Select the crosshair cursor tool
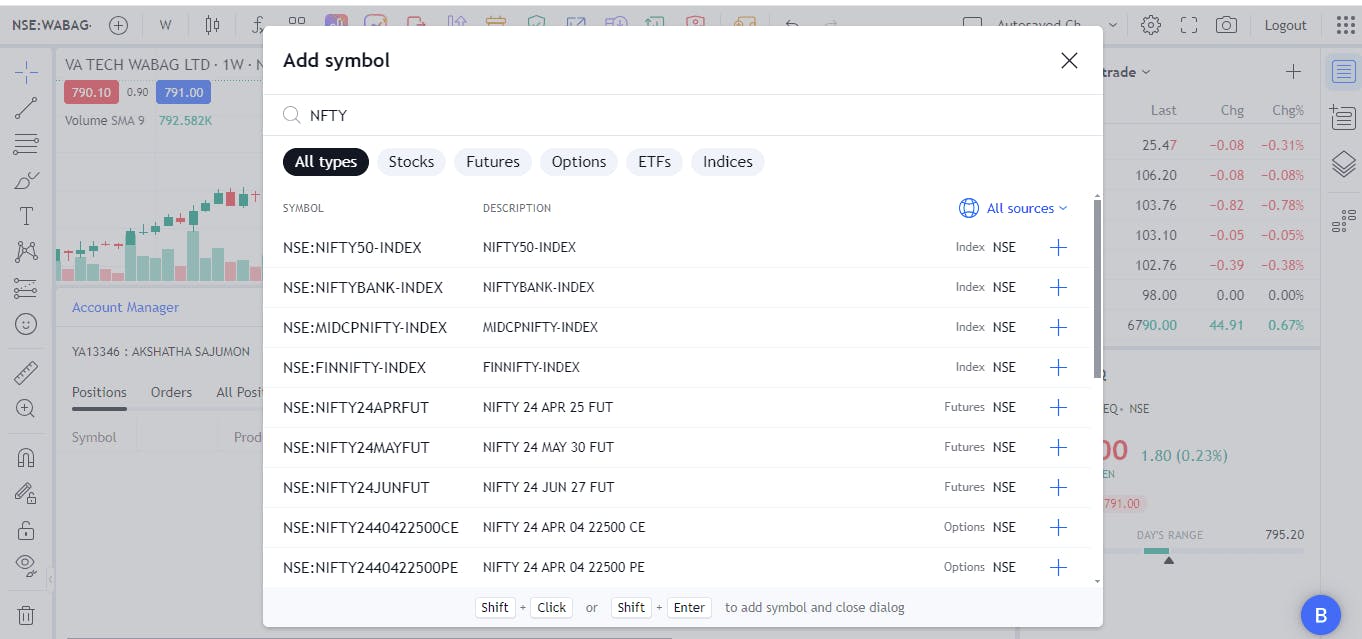This screenshot has height=639, width=1362. tap(27, 72)
